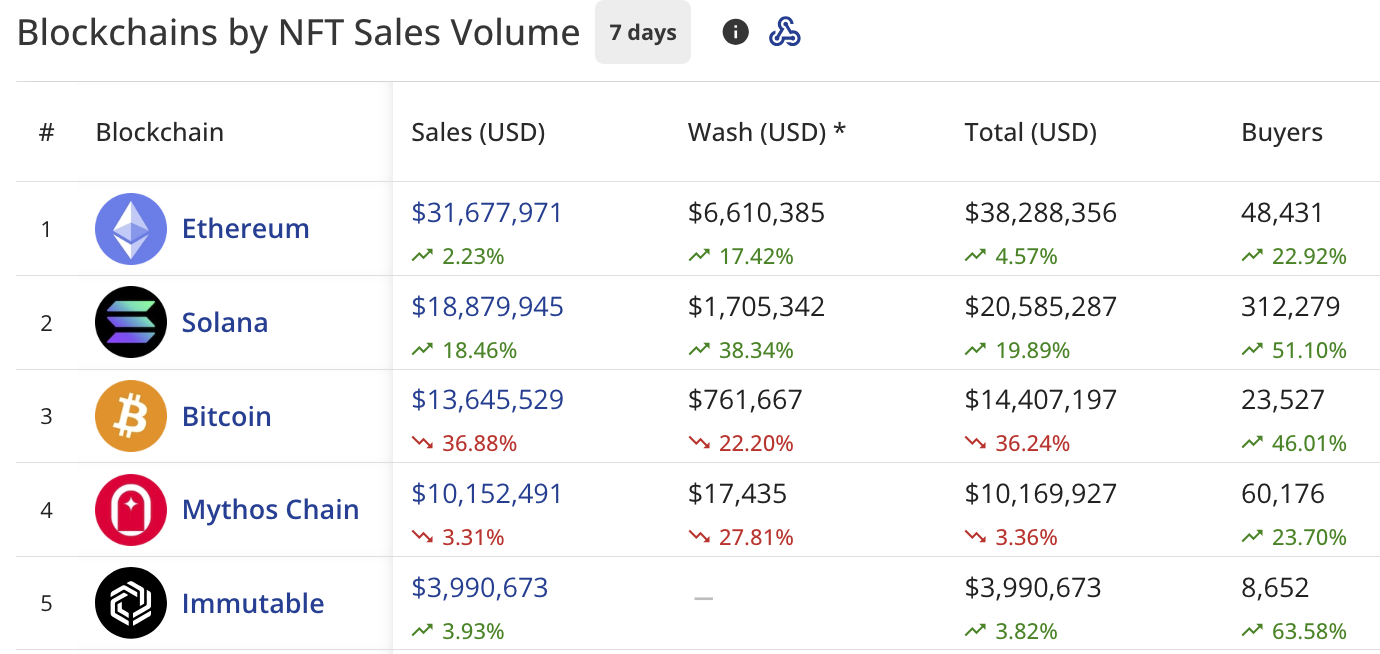Open Solana sales value $18,879,945
This screenshot has width=1380, height=654.
(488, 307)
